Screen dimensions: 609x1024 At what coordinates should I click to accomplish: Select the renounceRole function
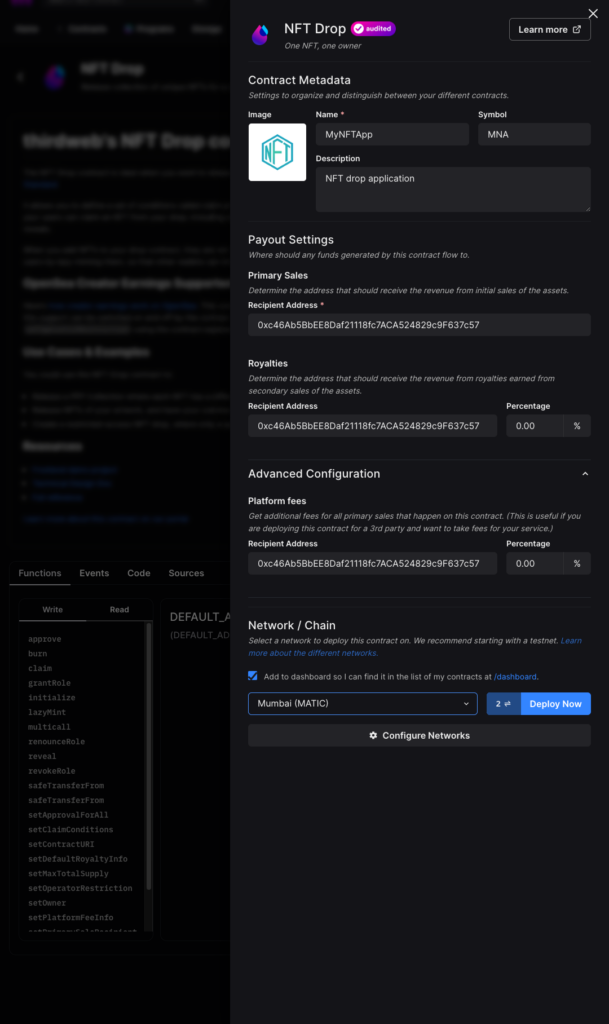tap(56, 742)
